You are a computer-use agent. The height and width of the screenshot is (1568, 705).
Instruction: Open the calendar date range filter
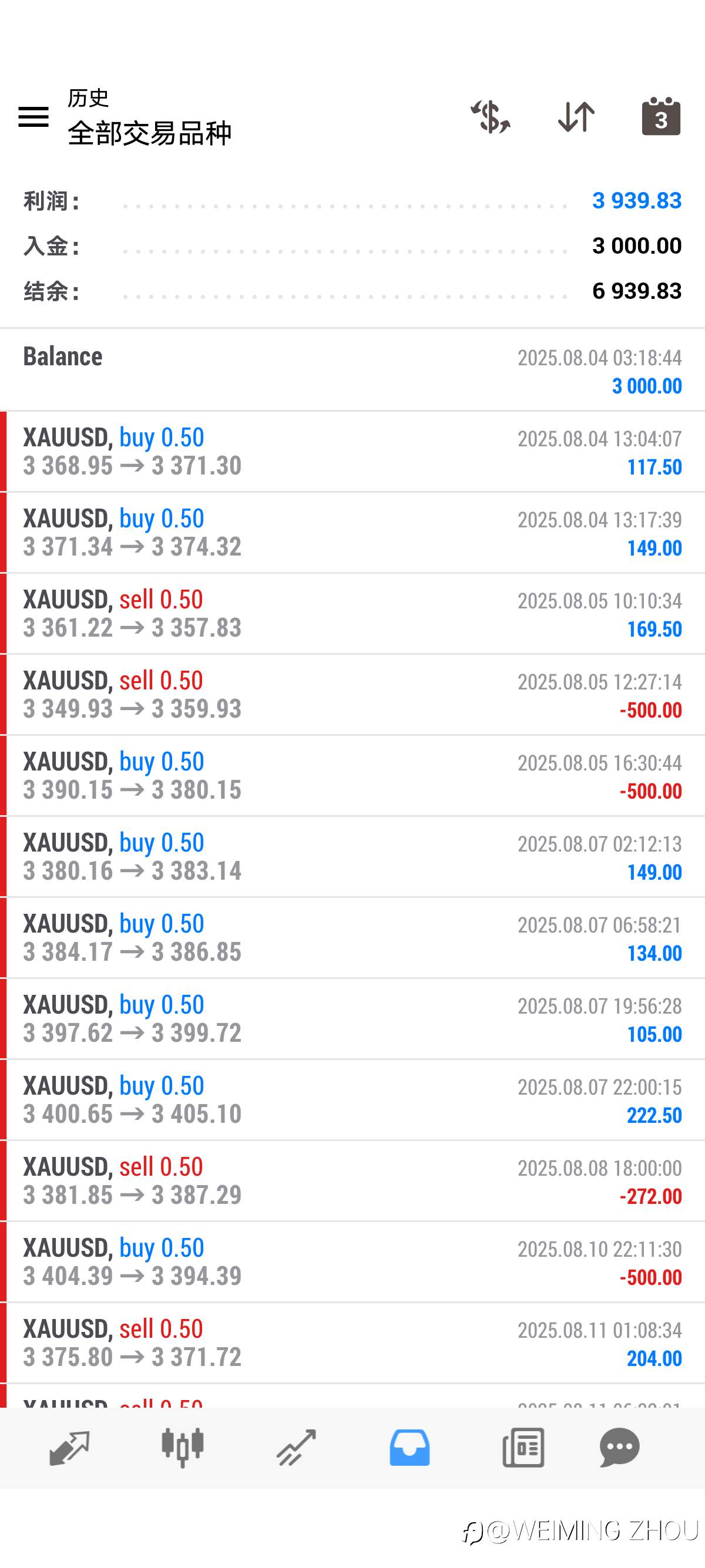pyautogui.click(x=660, y=116)
